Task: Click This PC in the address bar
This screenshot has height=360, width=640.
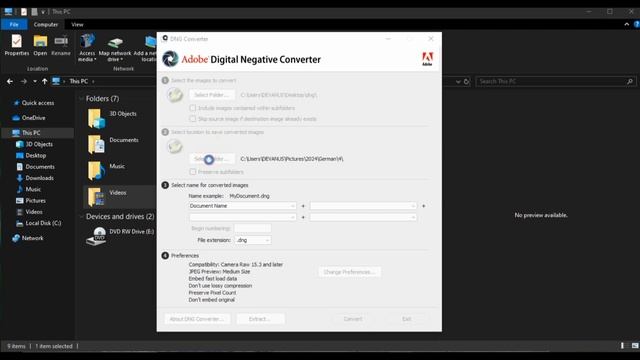Action: [78, 81]
